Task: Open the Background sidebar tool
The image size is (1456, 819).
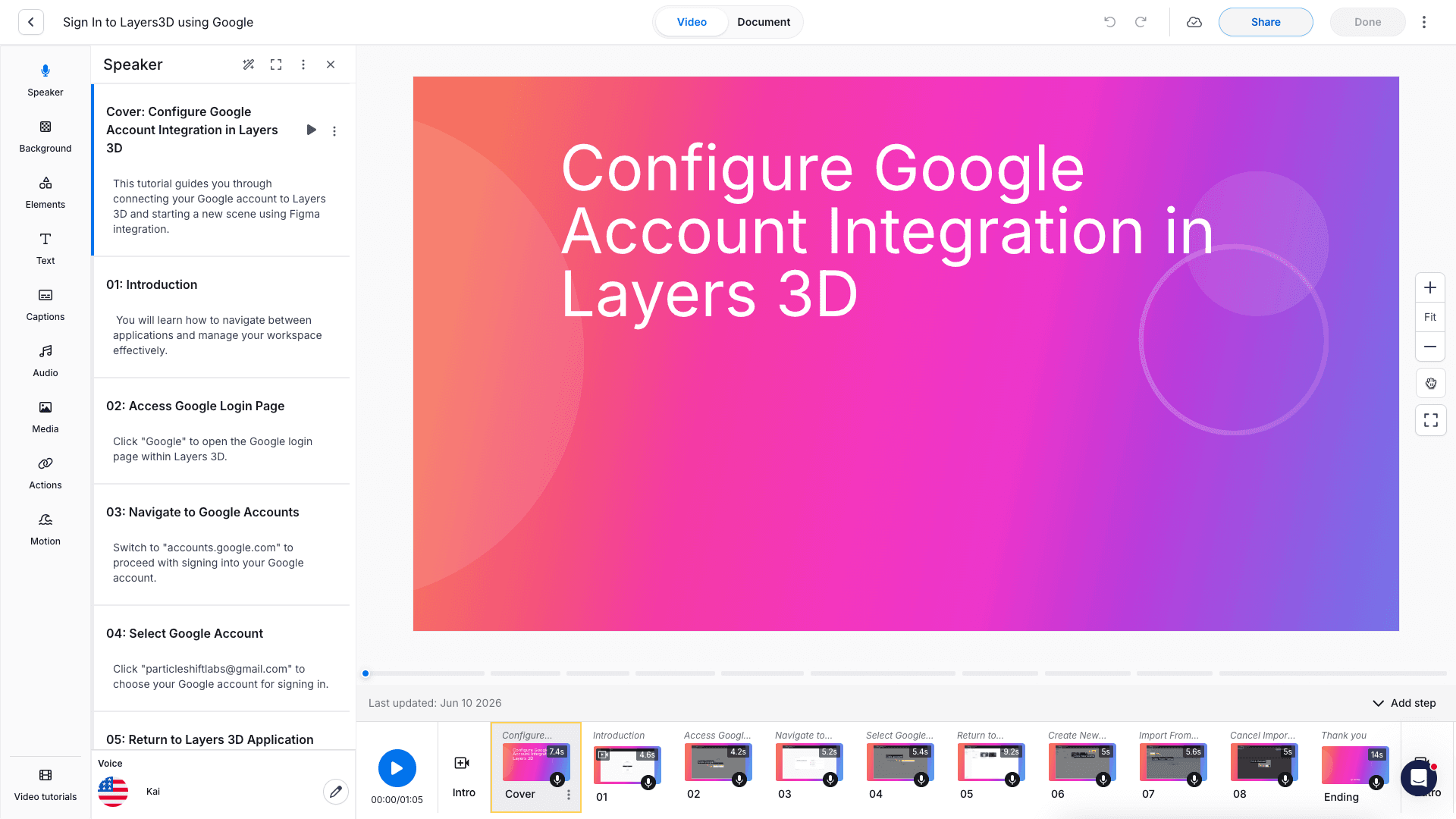Action: [x=45, y=136]
